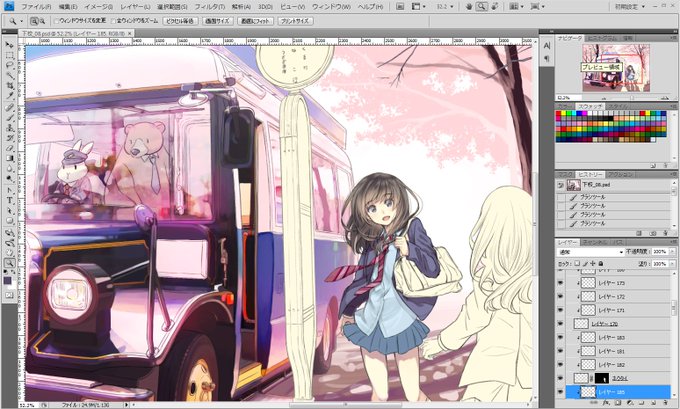Screen dimensions: 680x409
Task: Open the layer opacity 不透明度 slider arrow
Action: point(672,252)
